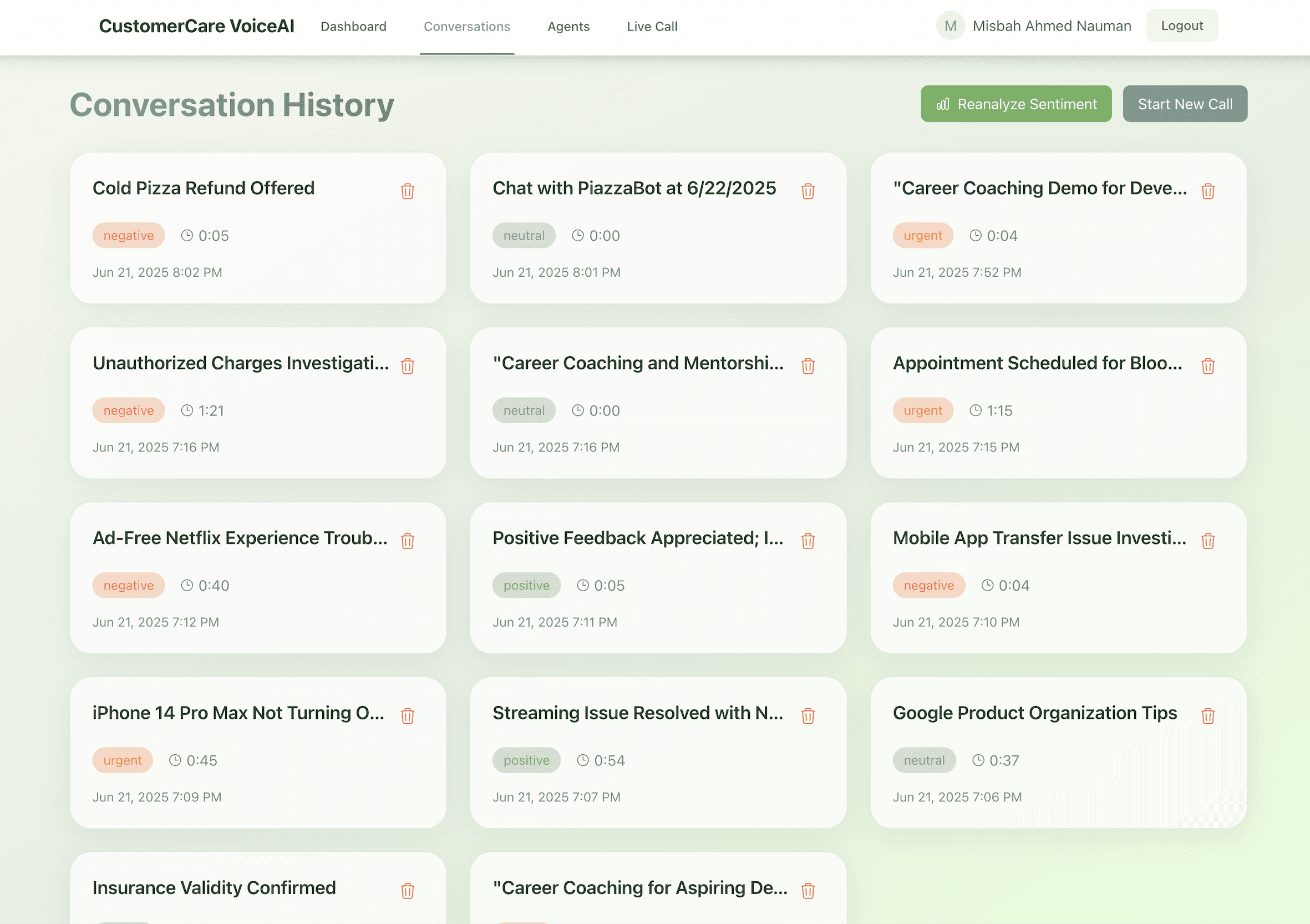Delete Chat with PiazzaBot at 6/22/2025
The height and width of the screenshot is (924, 1310).
[x=808, y=191]
